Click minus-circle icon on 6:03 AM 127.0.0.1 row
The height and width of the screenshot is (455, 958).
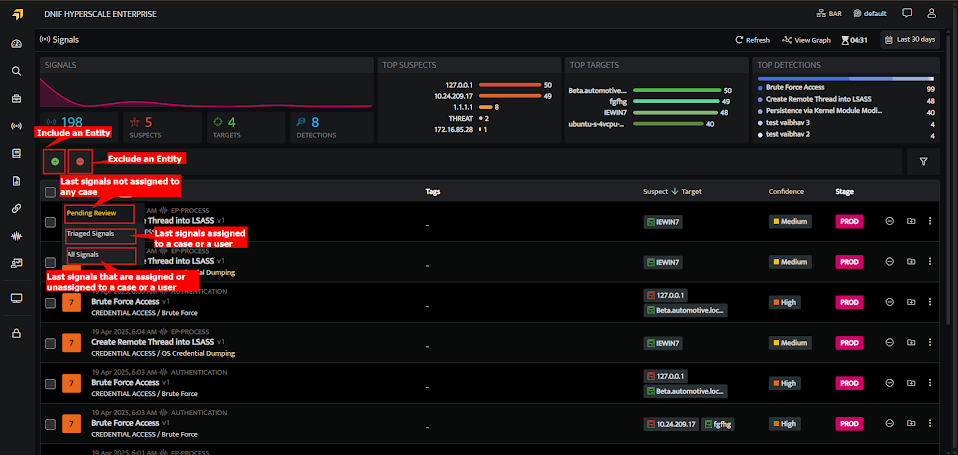point(890,383)
